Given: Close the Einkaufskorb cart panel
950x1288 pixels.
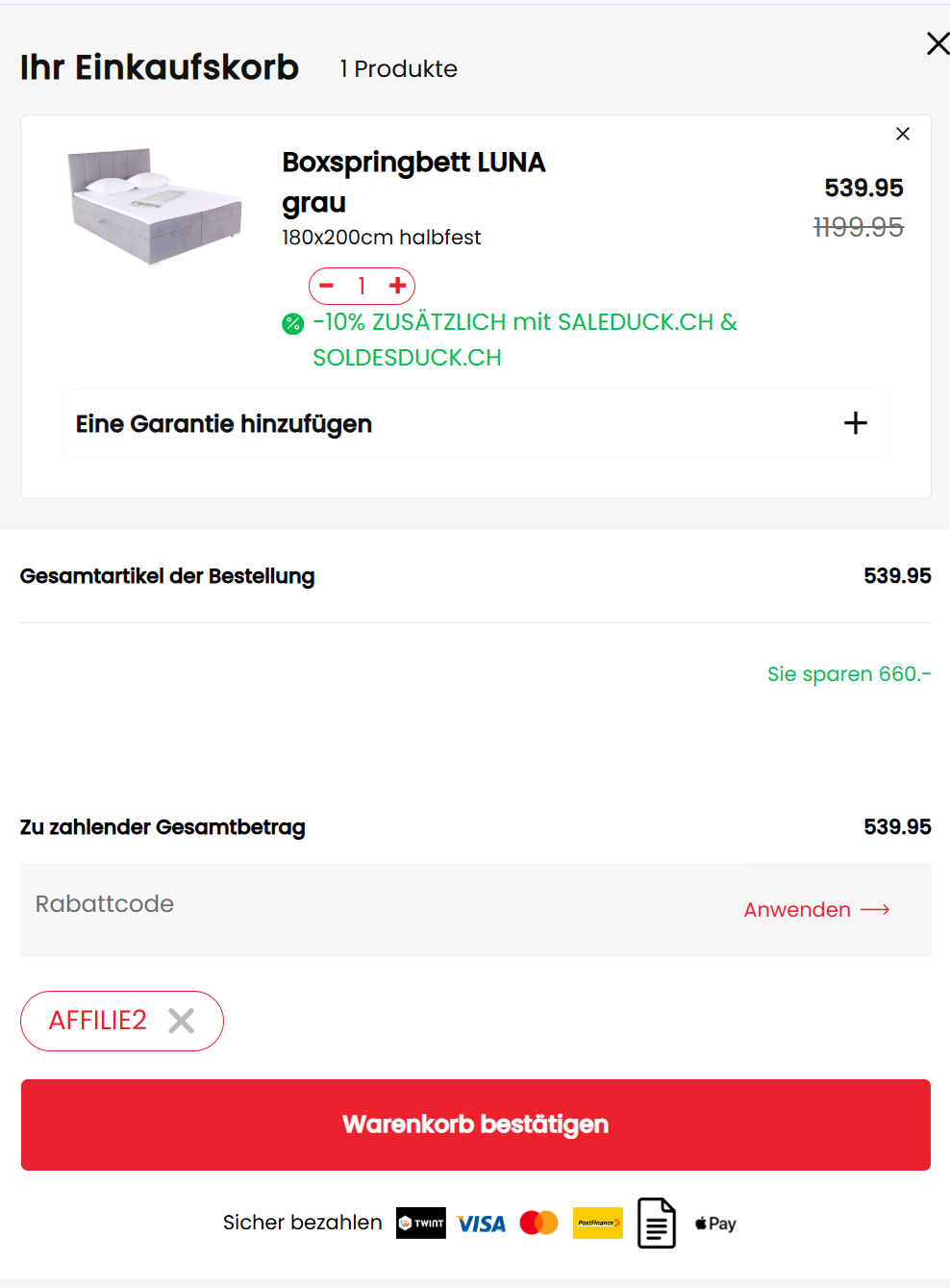Looking at the screenshot, I should (x=937, y=43).
